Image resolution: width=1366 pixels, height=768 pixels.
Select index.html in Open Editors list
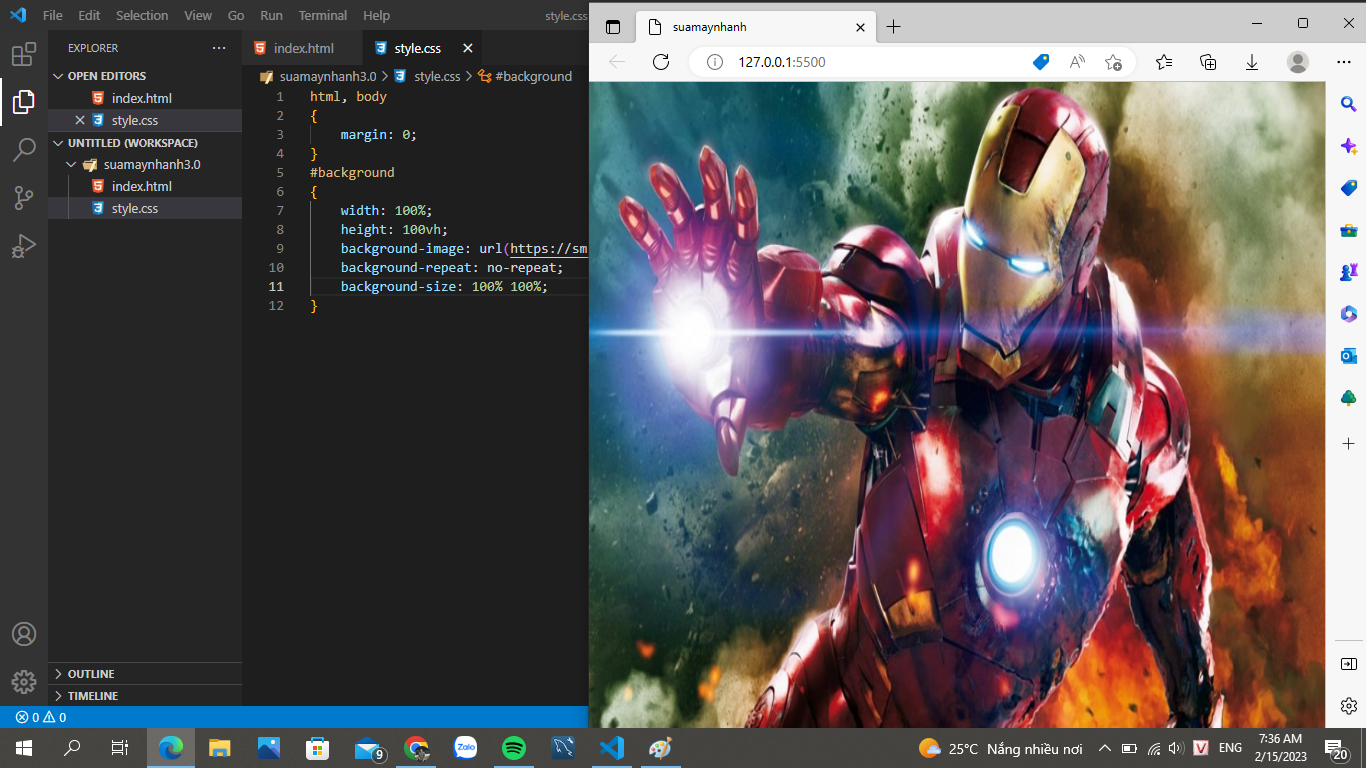[x=145, y=98]
